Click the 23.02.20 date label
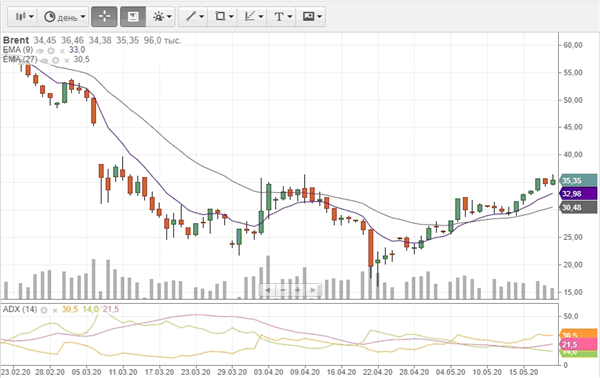600x378 pixels. (x=15, y=372)
